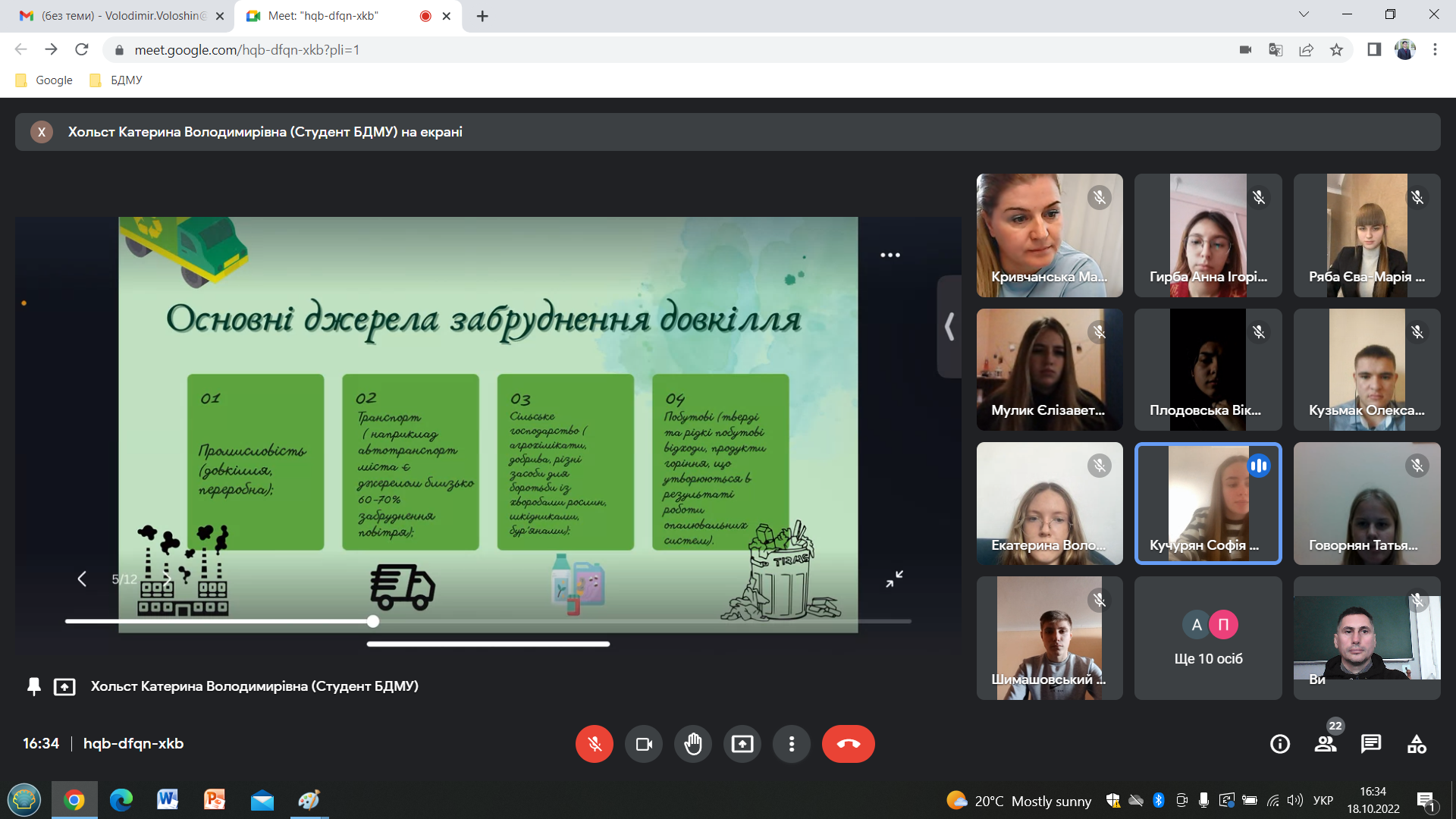Close the Gmail browser tab
1456x819 pixels.
220,16
